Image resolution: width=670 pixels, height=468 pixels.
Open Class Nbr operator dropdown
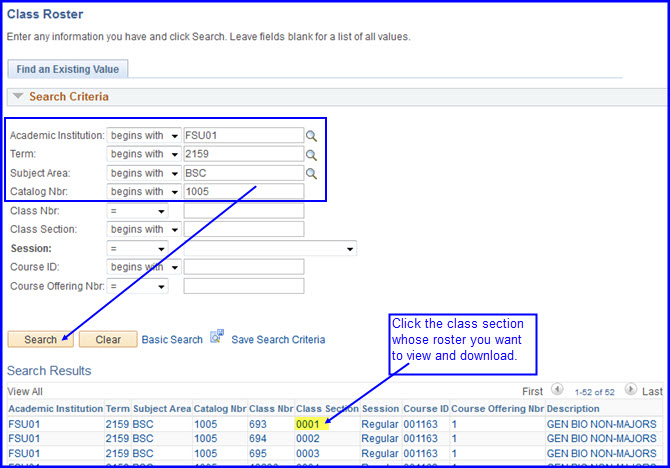(x=138, y=211)
